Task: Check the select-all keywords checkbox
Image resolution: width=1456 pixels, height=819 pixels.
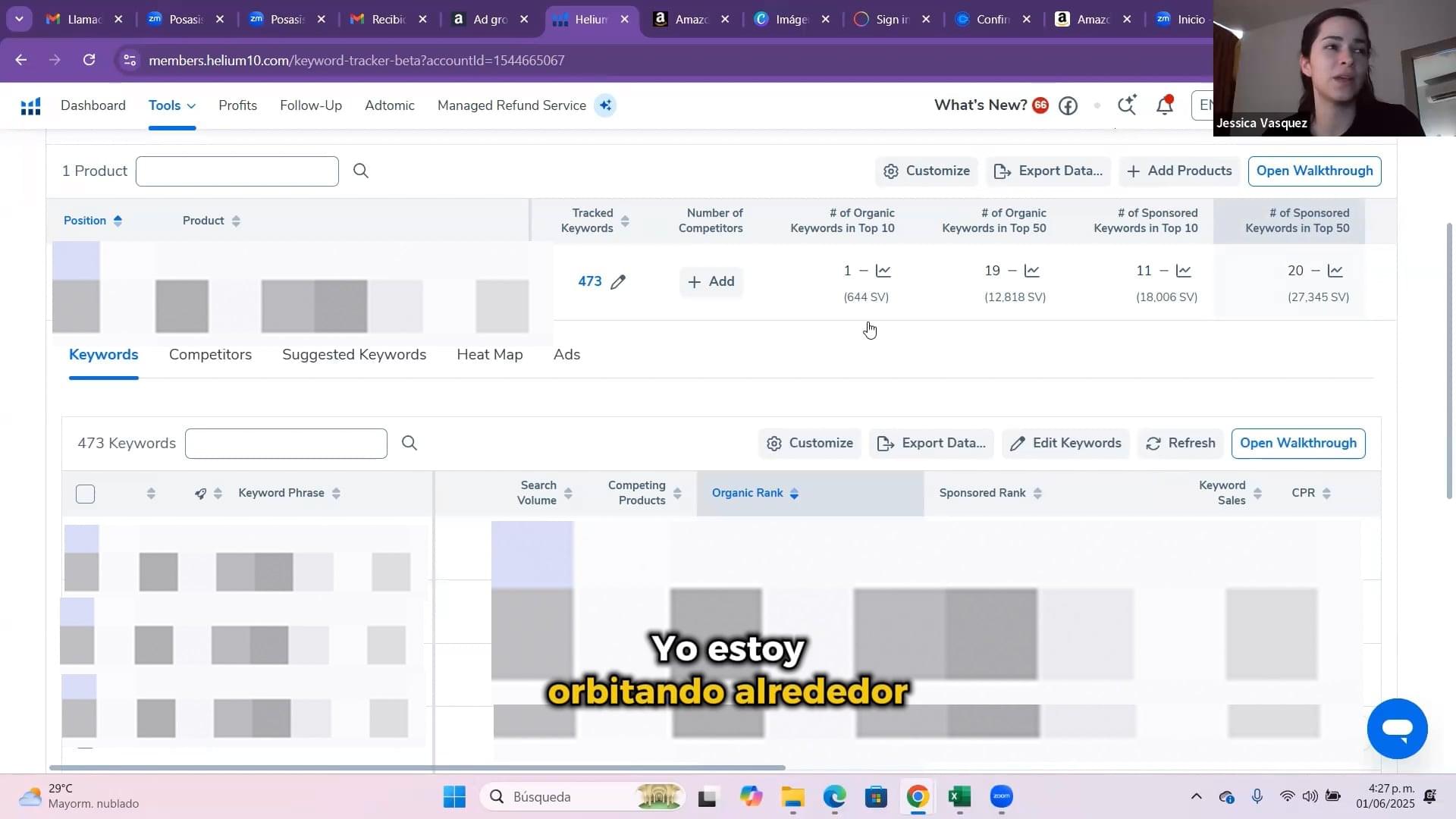Action: tap(85, 494)
